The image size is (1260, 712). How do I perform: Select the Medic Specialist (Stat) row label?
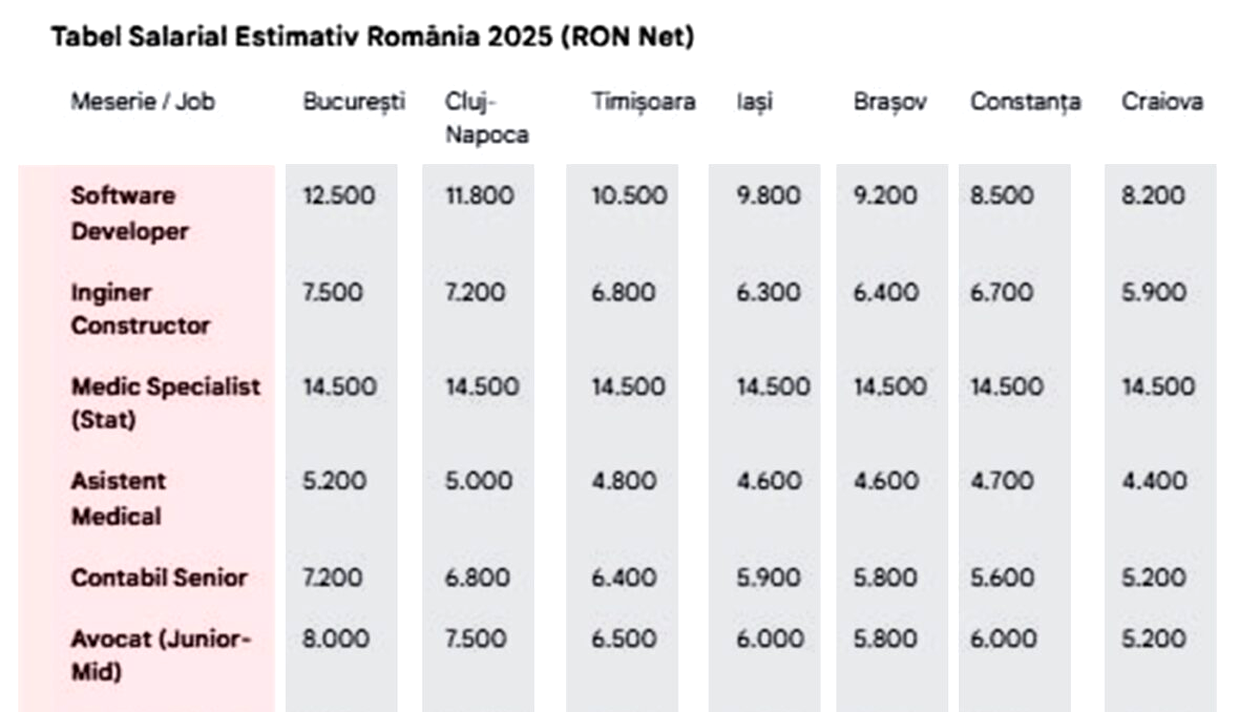(x=165, y=403)
